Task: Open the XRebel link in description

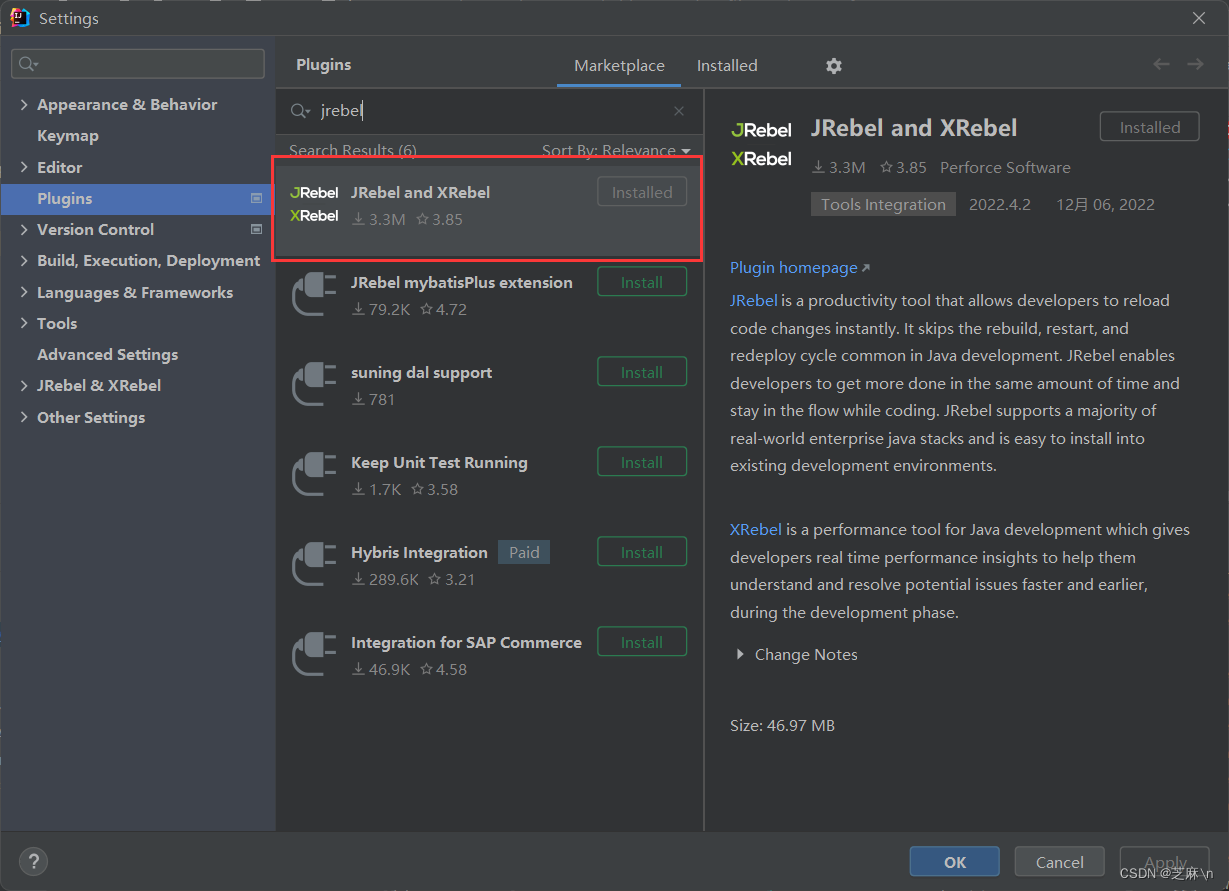Action: click(756, 529)
